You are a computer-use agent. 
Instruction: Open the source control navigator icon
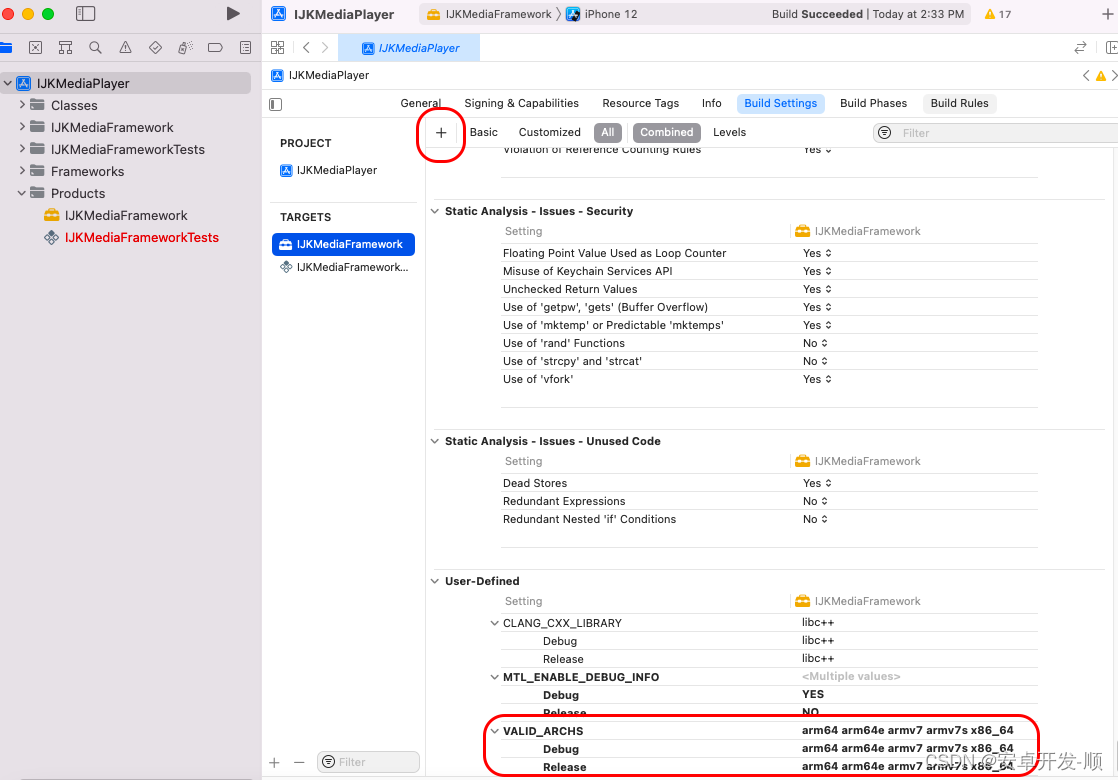pos(36,48)
